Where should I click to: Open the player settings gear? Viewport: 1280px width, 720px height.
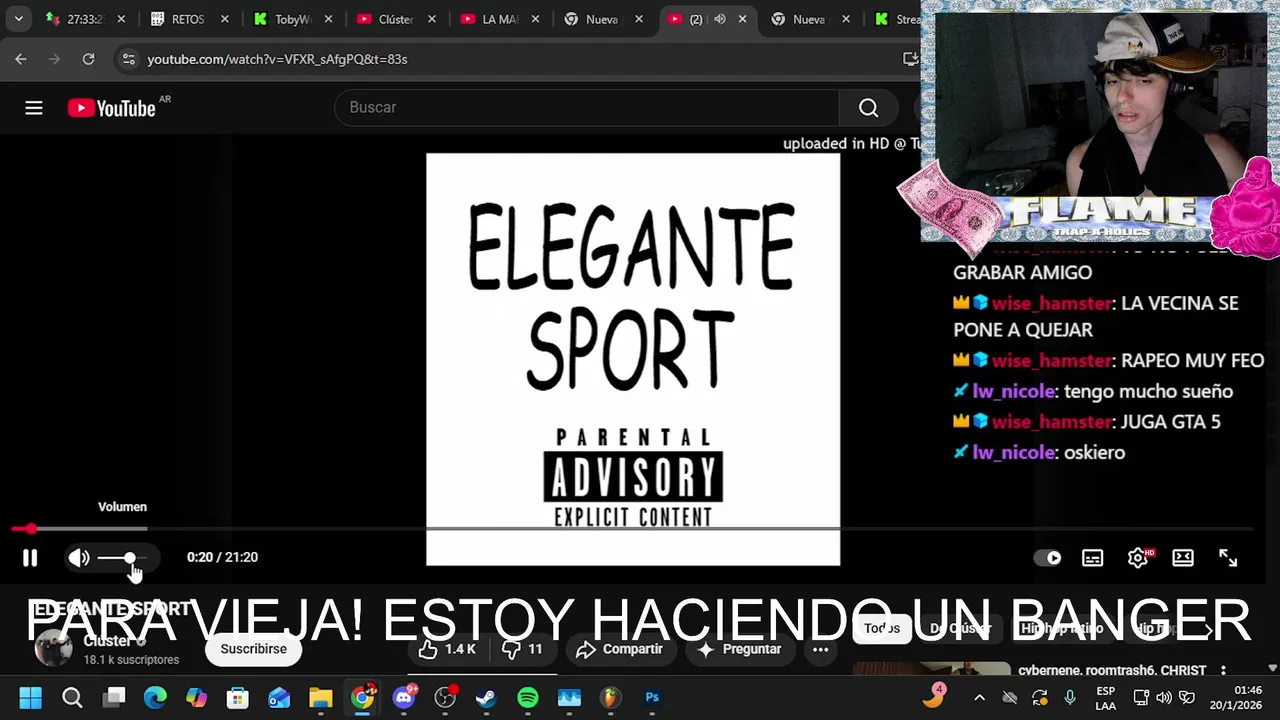pos(1138,558)
